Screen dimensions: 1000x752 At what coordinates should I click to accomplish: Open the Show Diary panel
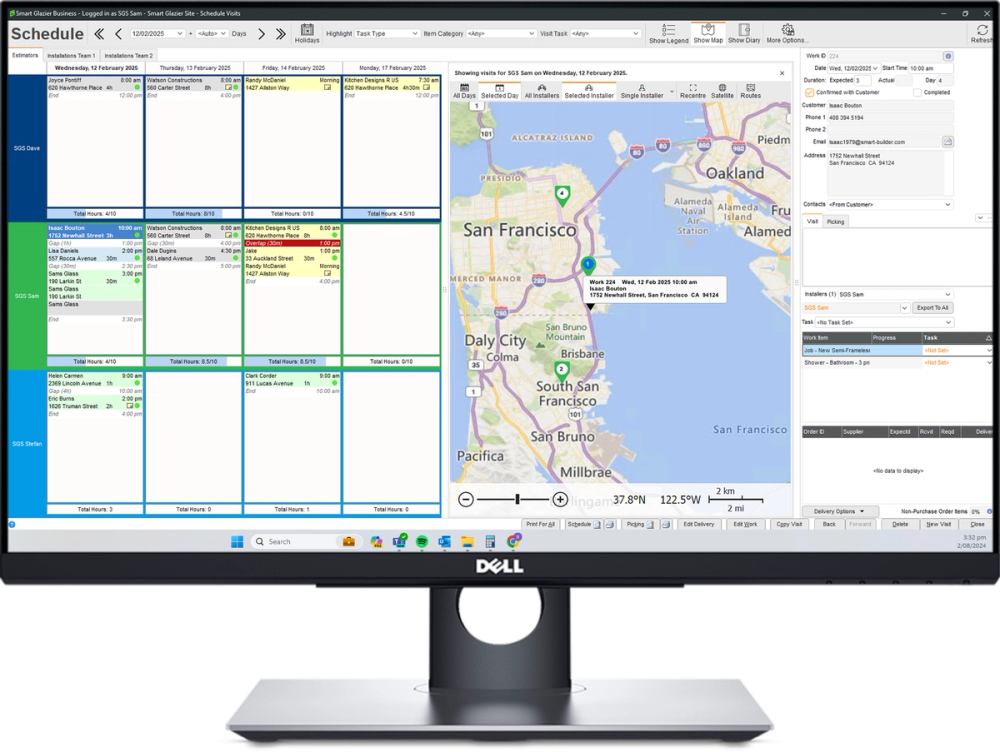(744, 33)
